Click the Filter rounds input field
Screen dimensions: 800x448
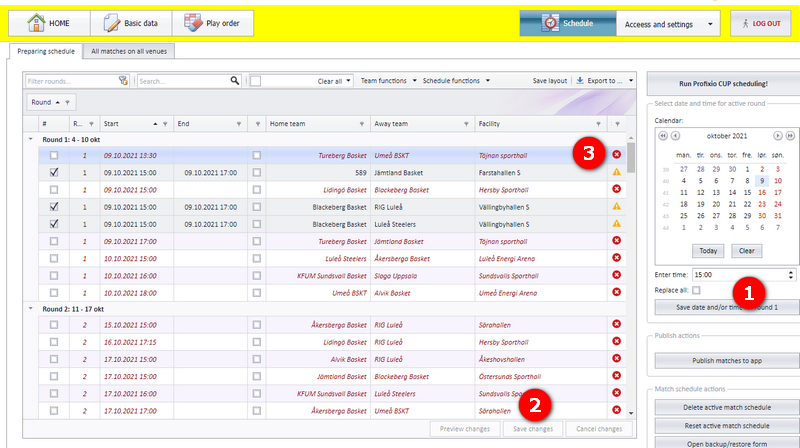tap(71, 81)
